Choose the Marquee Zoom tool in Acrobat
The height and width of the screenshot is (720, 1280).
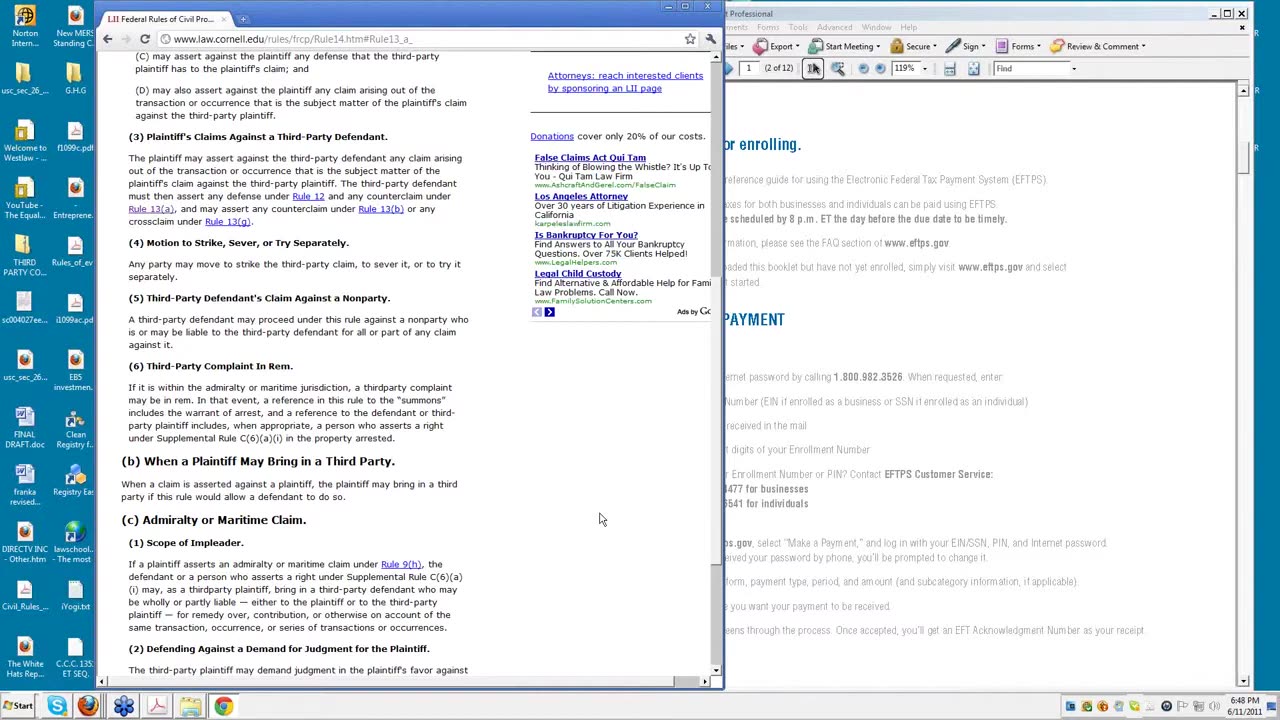(838, 68)
